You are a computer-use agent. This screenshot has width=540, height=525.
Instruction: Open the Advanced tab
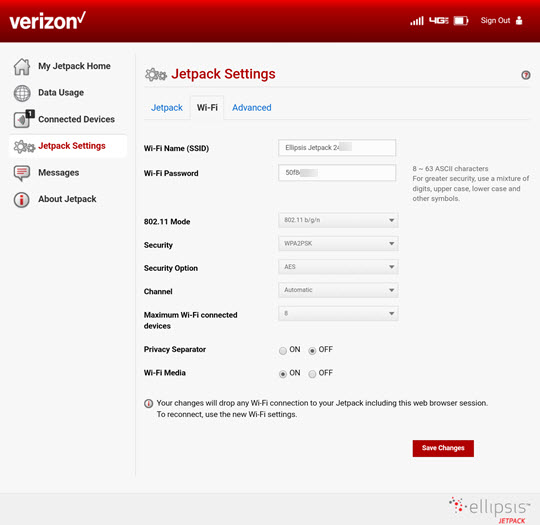point(251,108)
